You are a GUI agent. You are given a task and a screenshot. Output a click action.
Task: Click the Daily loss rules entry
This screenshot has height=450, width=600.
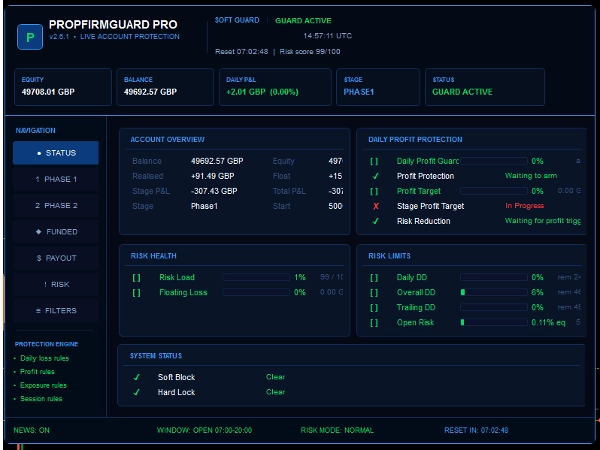(44, 359)
